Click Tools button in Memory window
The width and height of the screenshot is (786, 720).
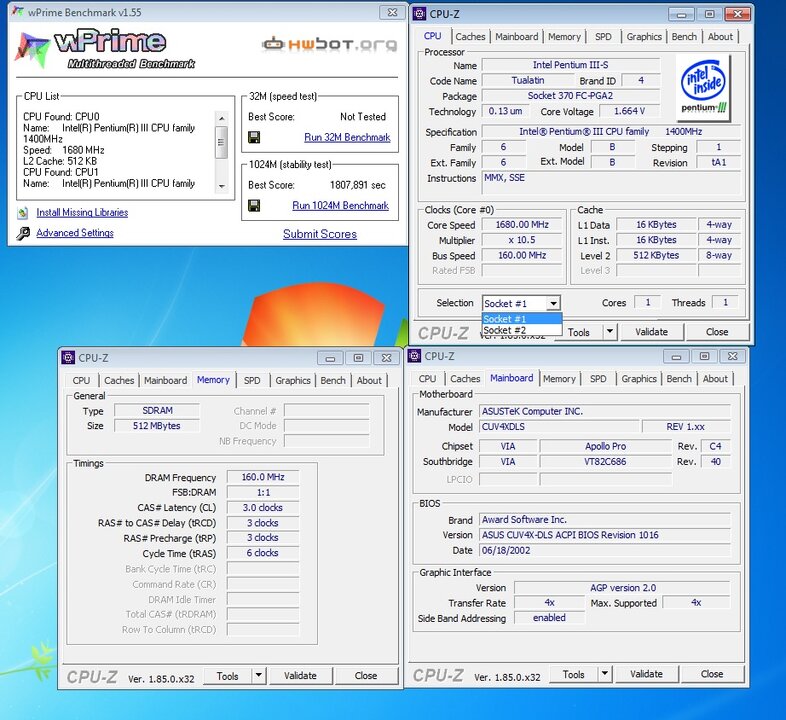click(x=227, y=676)
